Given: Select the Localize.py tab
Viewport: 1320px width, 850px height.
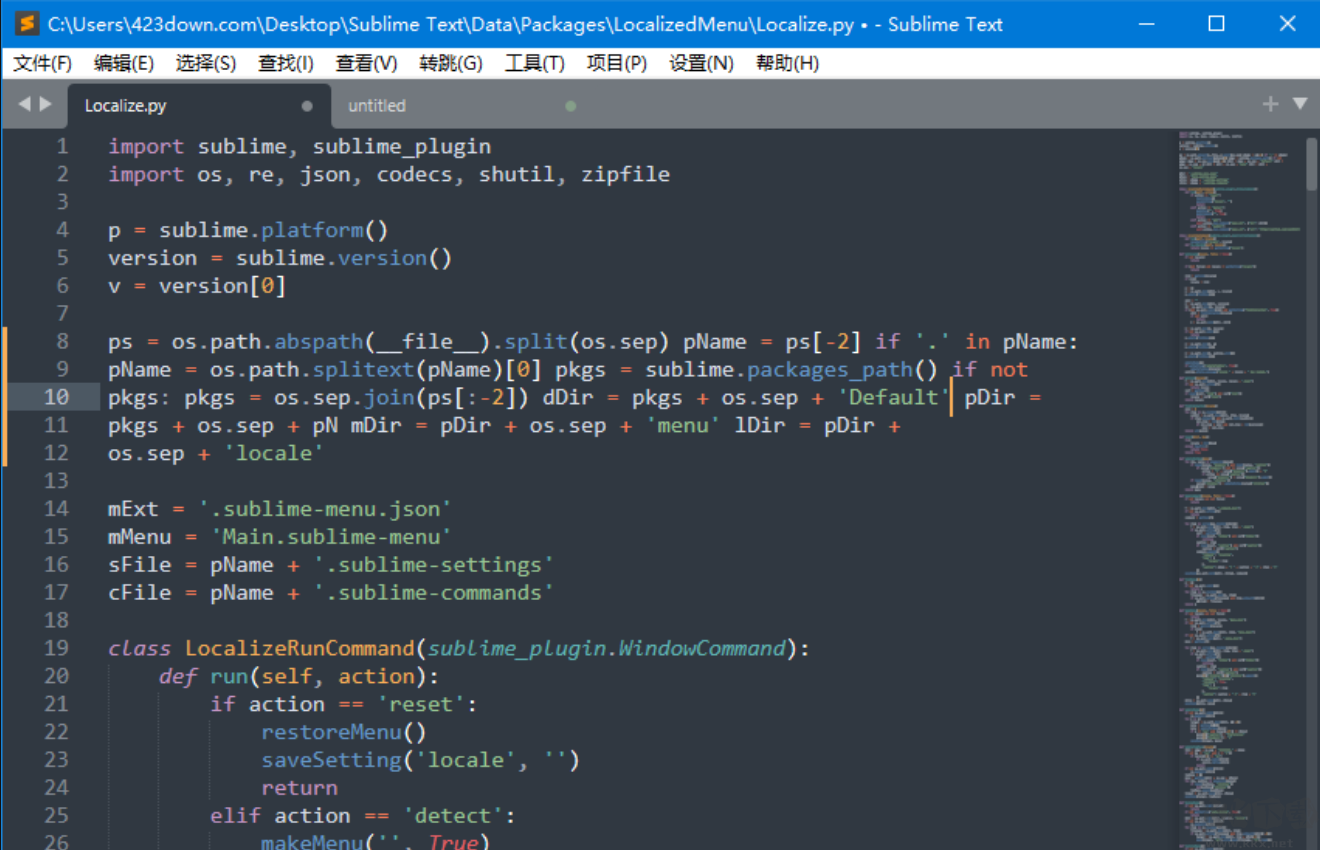Looking at the screenshot, I should pyautogui.click(x=126, y=106).
